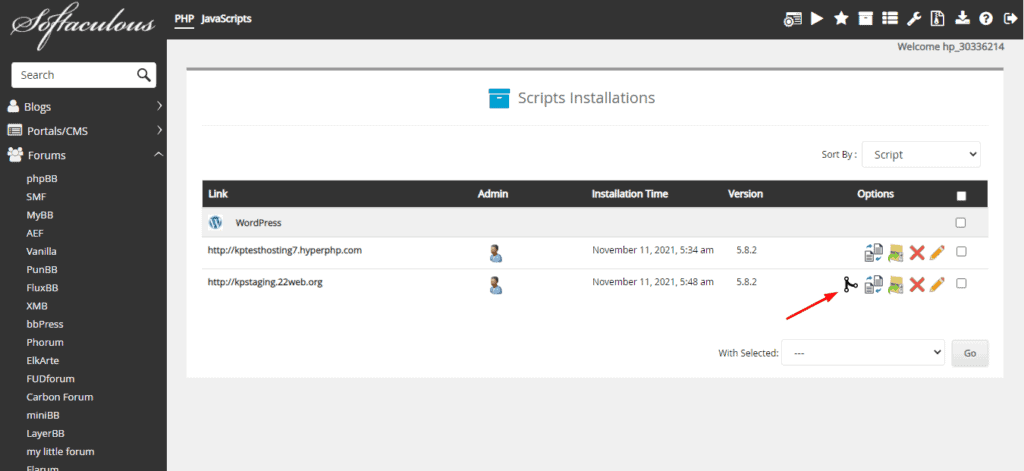Open the Sort By Script dropdown
The image size is (1024, 471).
(x=921, y=155)
